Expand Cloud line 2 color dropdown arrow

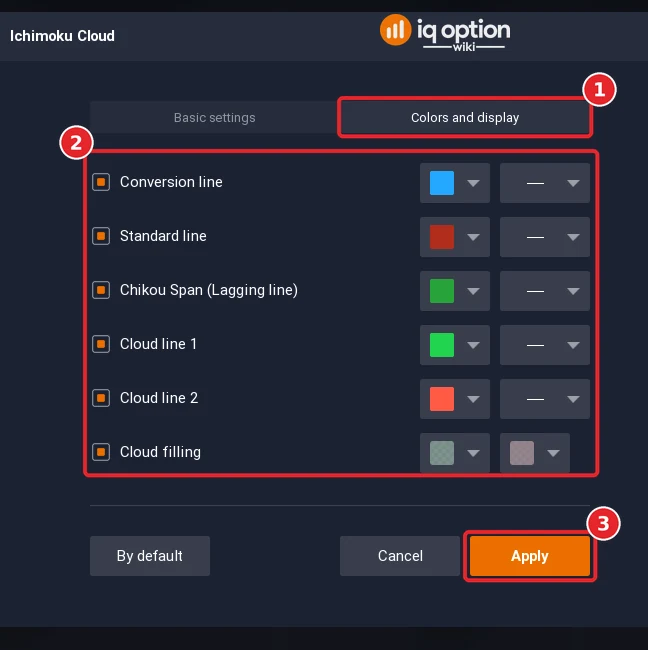coord(473,399)
